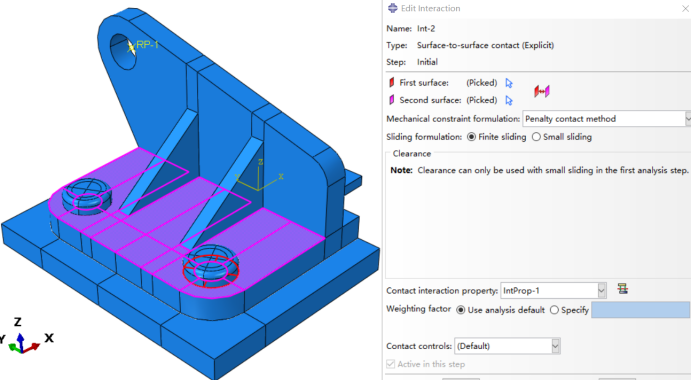This screenshot has height=380, width=691.
Task: Select the Finite sliding radio button
Action: click(471, 137)
